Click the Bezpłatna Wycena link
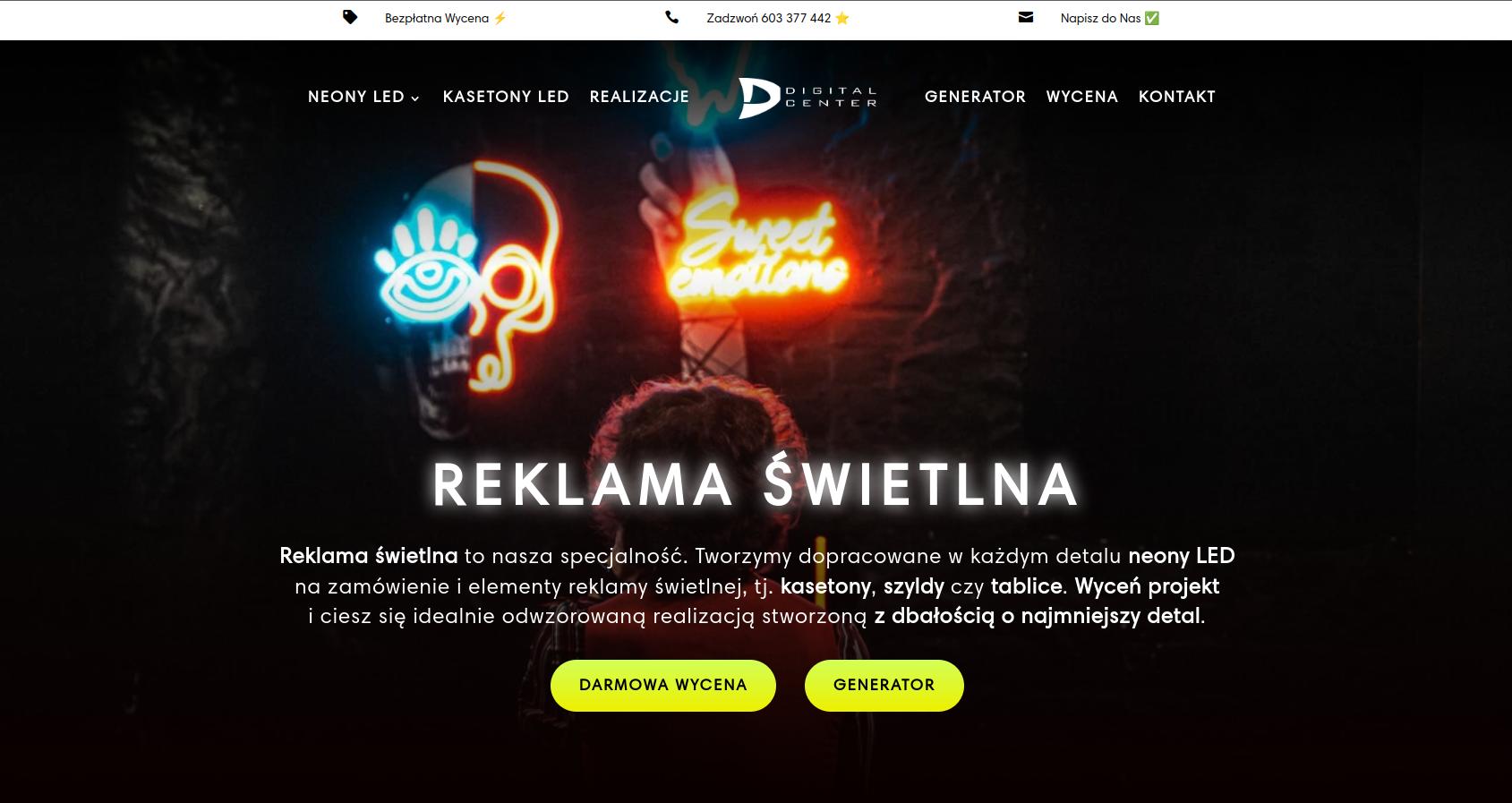The width and height of the screenshot is (1512, 803). point(437,18)
